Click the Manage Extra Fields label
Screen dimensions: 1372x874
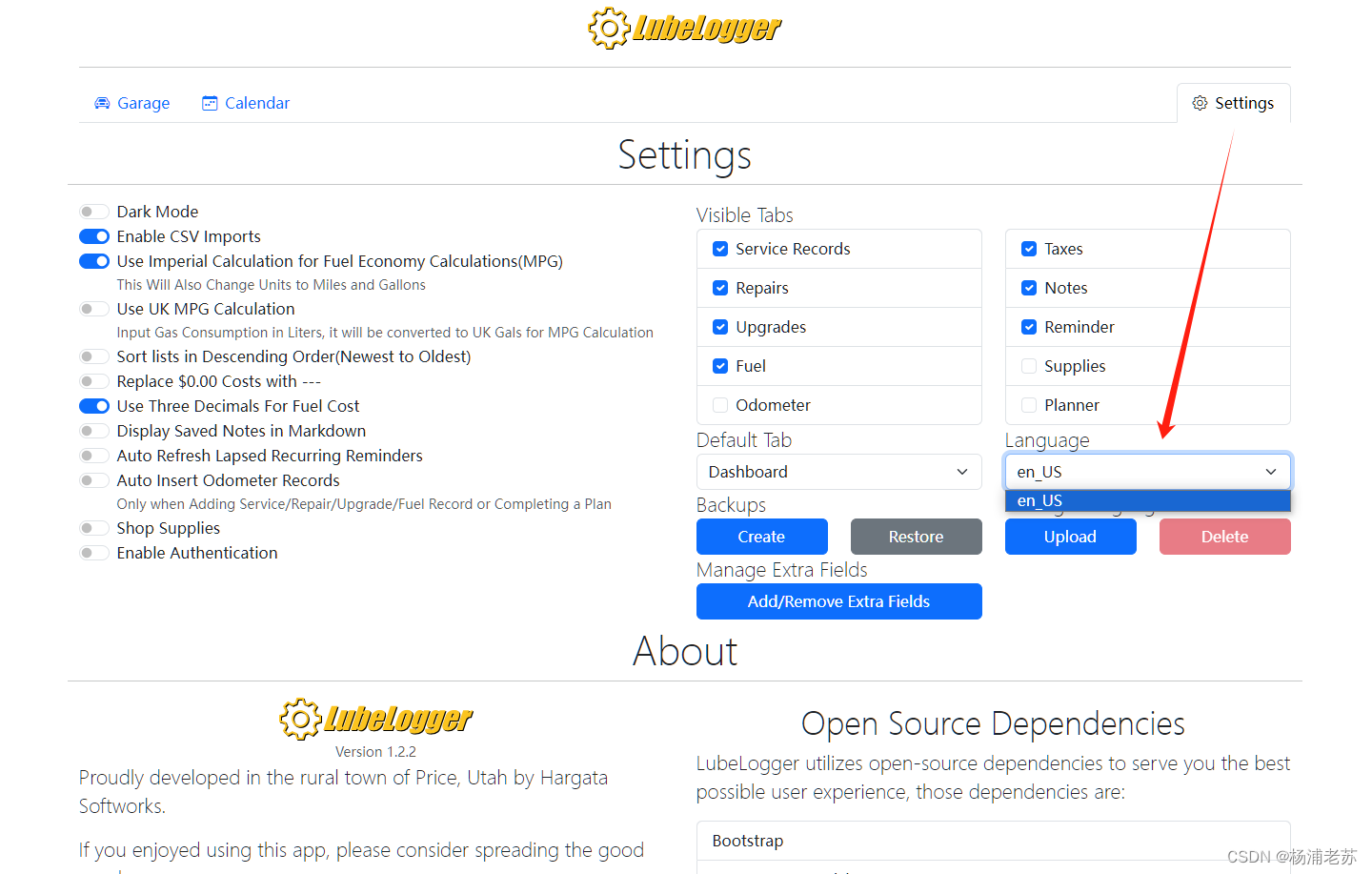781,570
